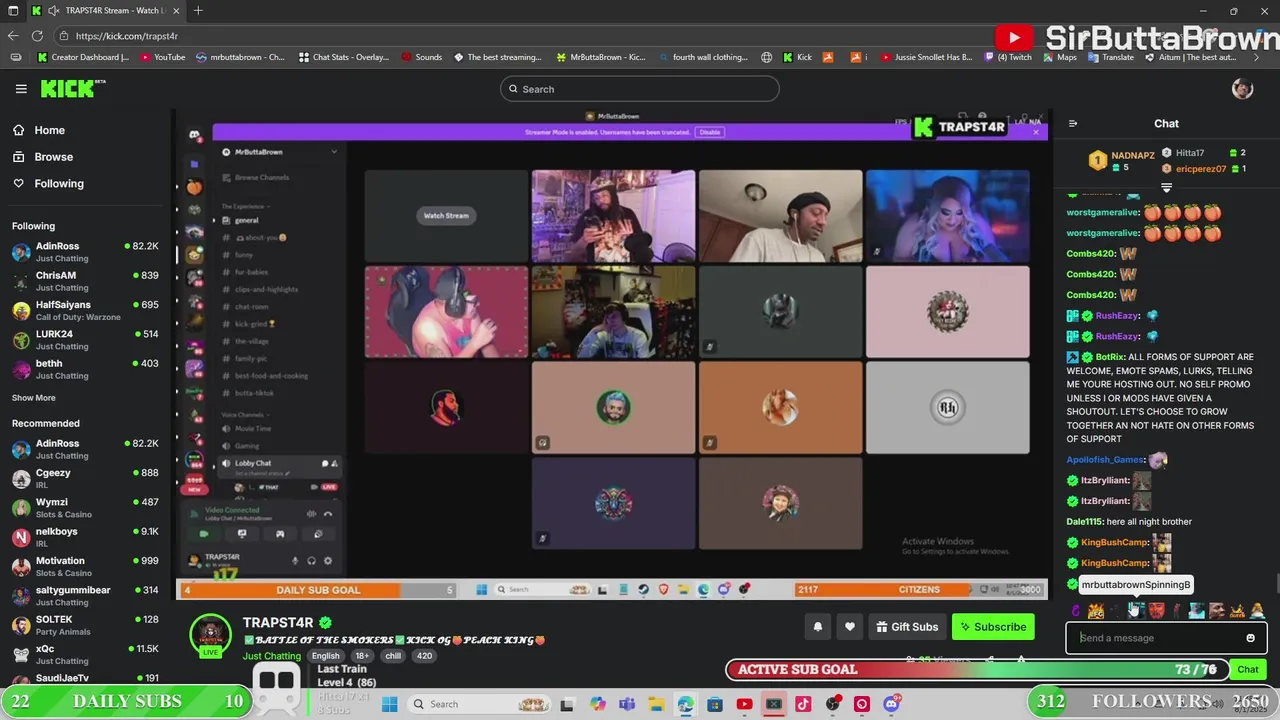Image resolution: width=1280 pixels, height=720 pixels.
Task: Click the TRAPST4R channel avatar
Action: [x=210, y=633]
